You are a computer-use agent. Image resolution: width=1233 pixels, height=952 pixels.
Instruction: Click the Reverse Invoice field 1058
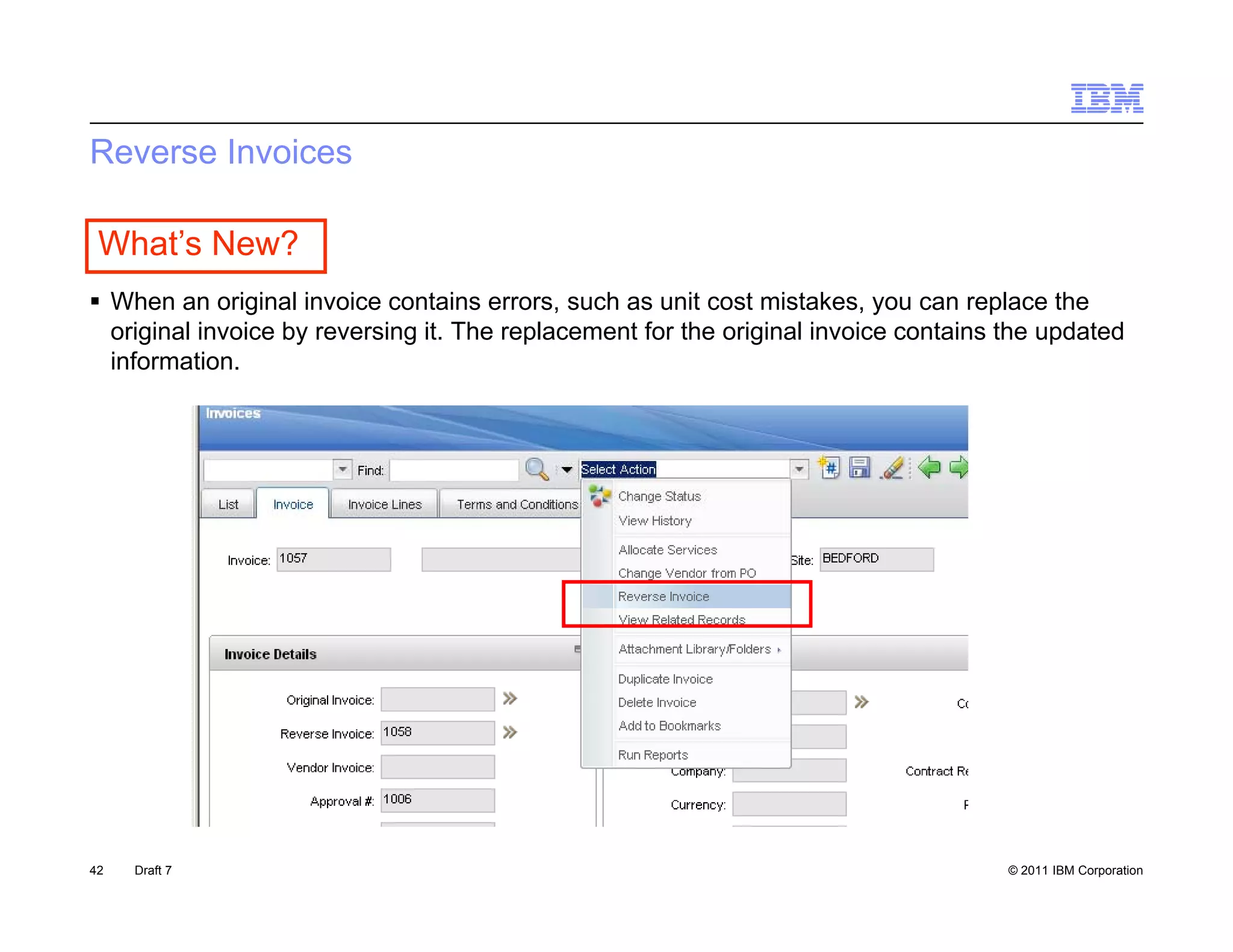[x=438, y=733]
